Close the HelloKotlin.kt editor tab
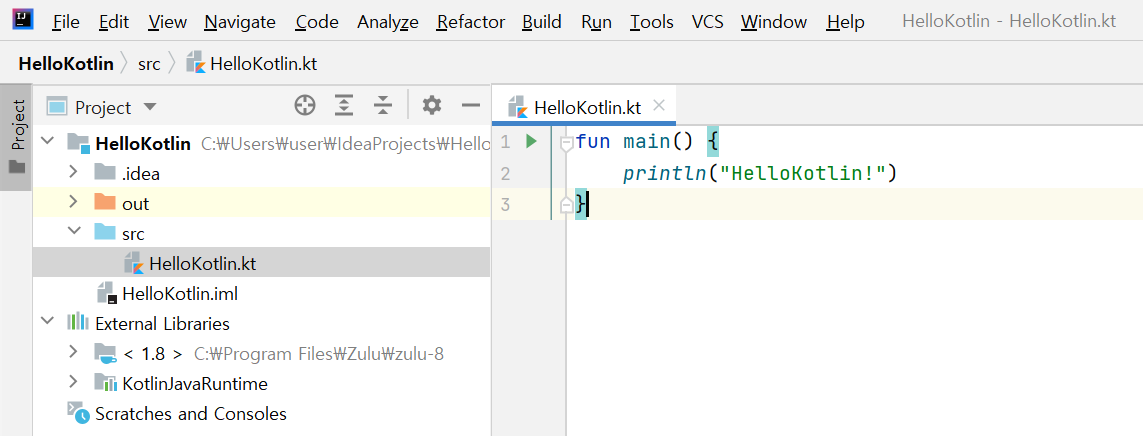This screenshot has height=436, width=1143. point(659,106)
